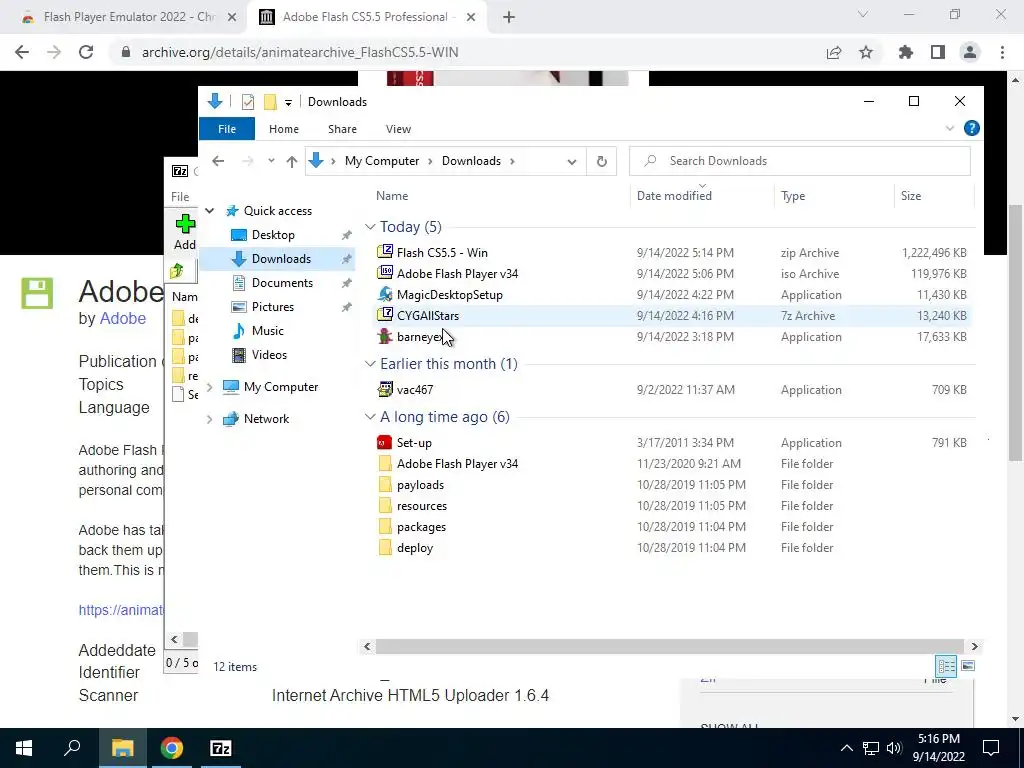1024x768 pixels.
Task: Expand the My Computer tree node
Action: [210, 387]
